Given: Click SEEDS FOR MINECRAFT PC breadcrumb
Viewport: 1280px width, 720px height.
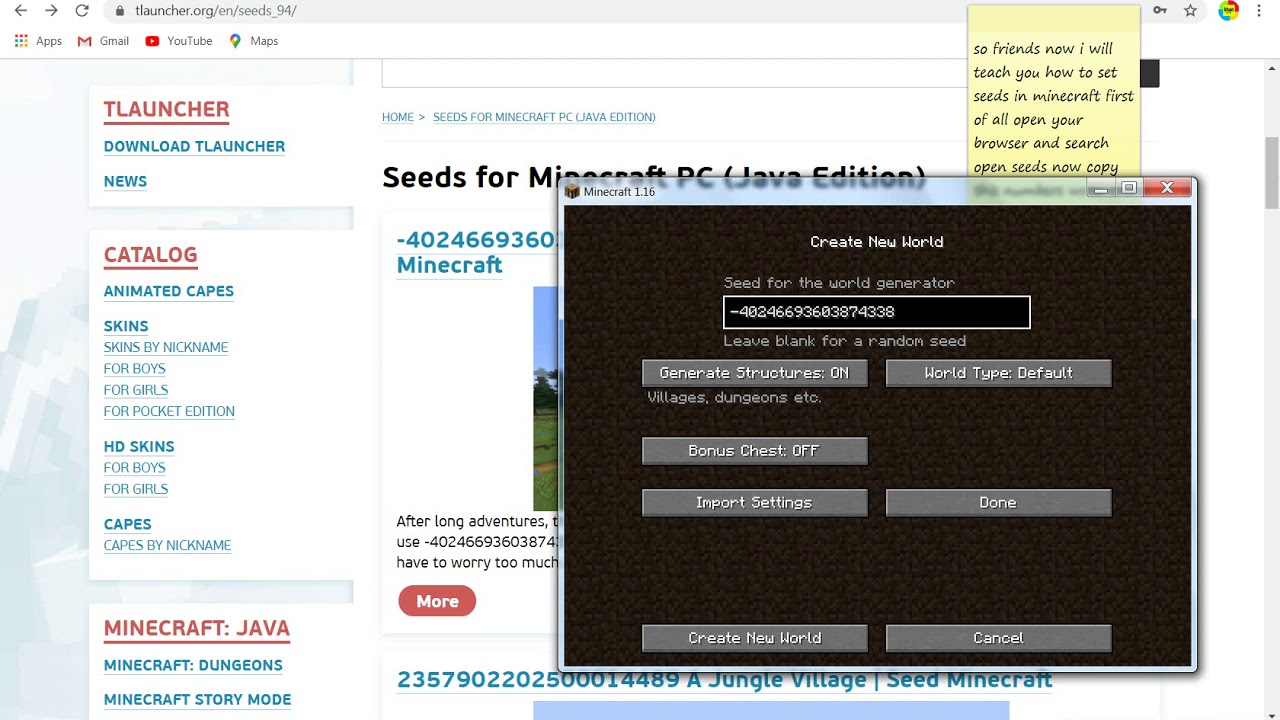Looking at the screenshot, I should [544, 117].
